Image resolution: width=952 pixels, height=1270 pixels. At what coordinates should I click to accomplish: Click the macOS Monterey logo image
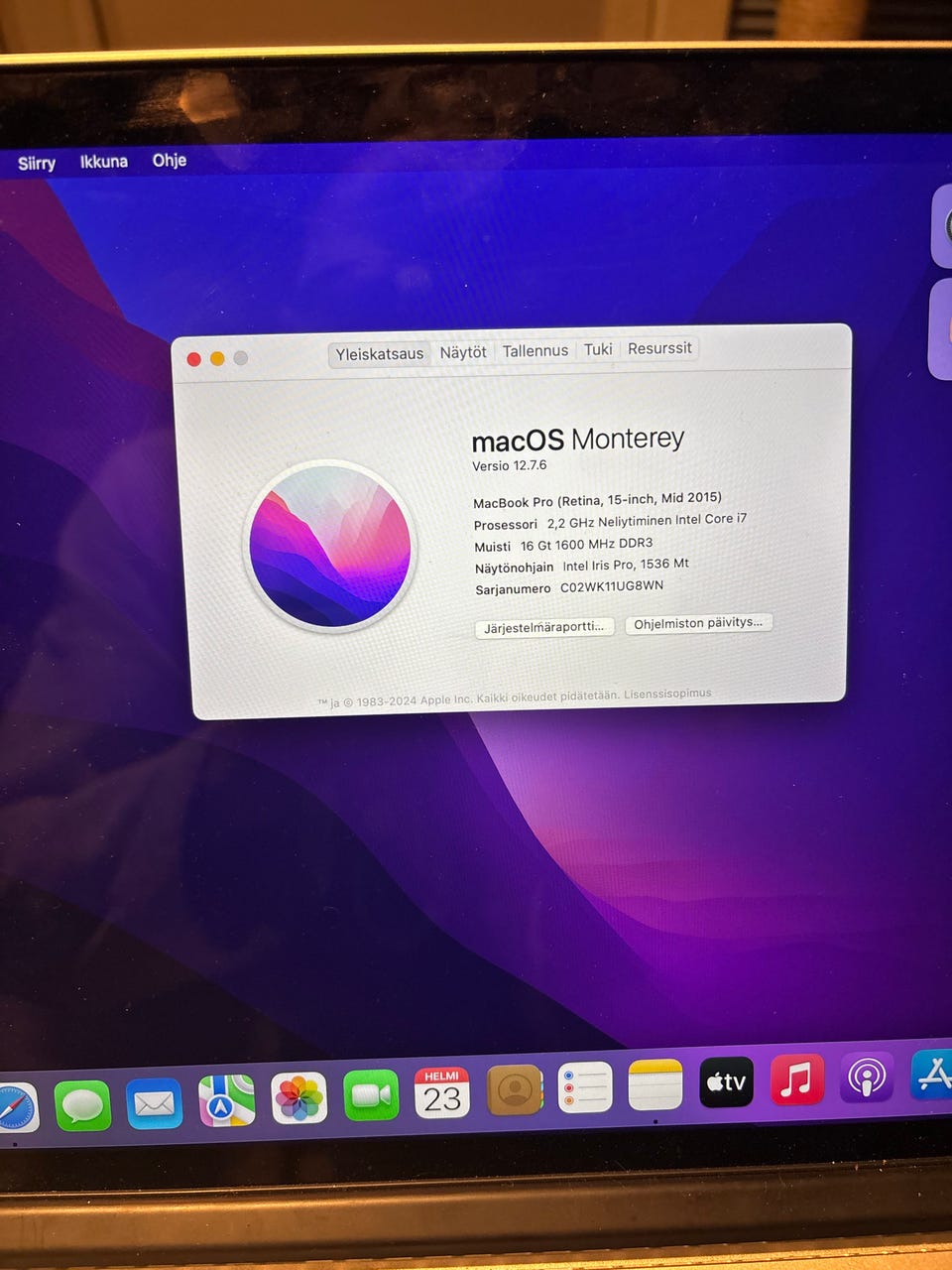pos(329,547)
